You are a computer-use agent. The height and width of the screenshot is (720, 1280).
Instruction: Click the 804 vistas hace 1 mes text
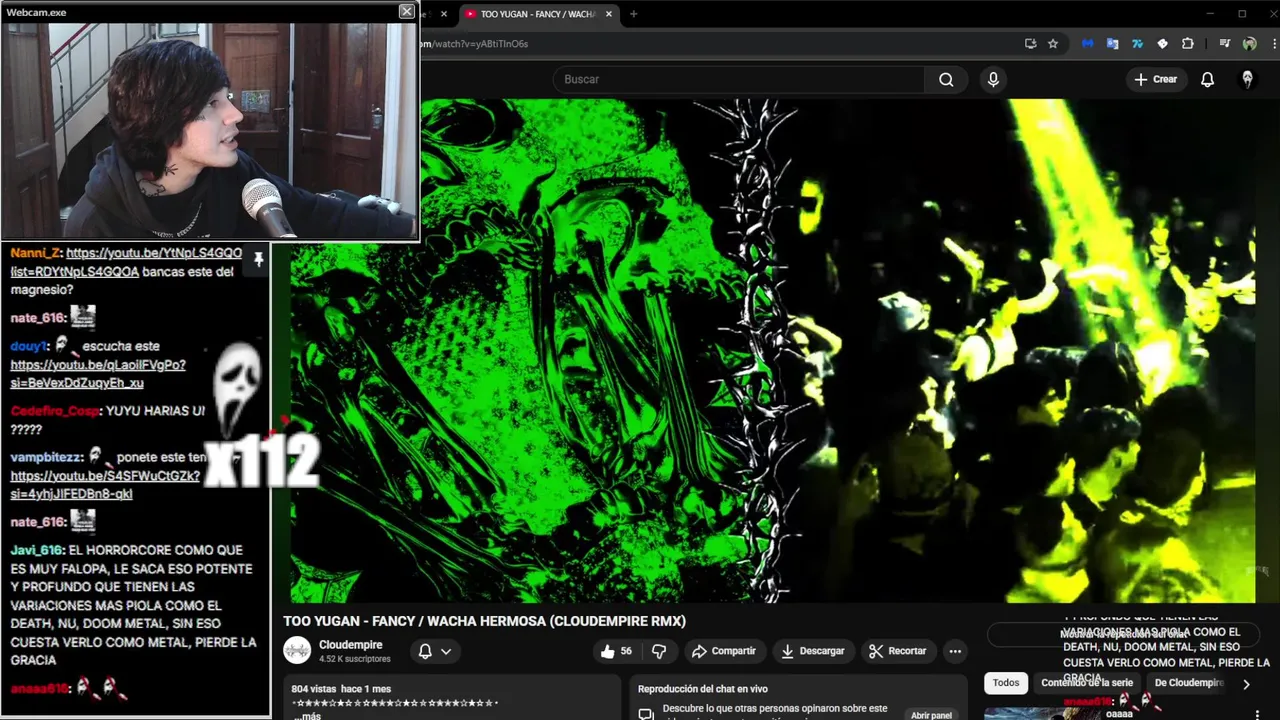coord(341,689)
